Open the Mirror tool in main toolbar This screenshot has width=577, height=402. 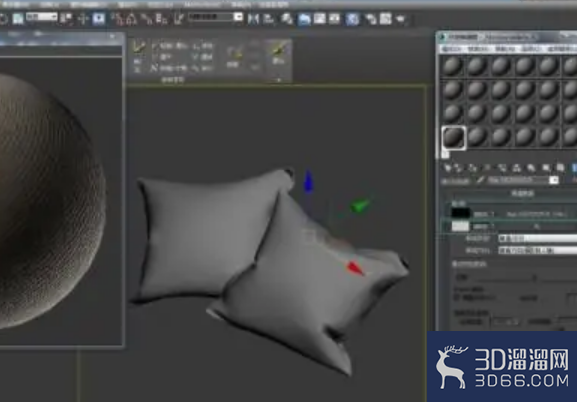[x=253, y=18]
